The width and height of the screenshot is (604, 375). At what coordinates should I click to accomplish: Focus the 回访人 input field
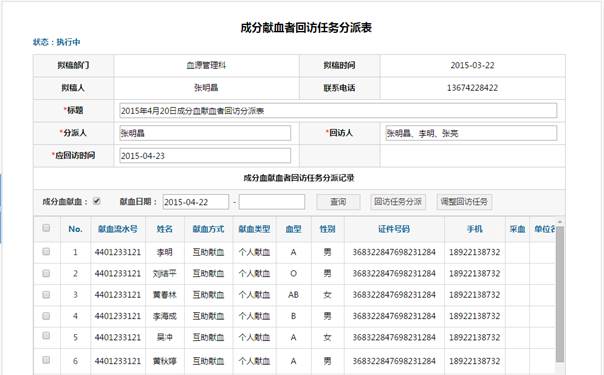tap(471, 133)
